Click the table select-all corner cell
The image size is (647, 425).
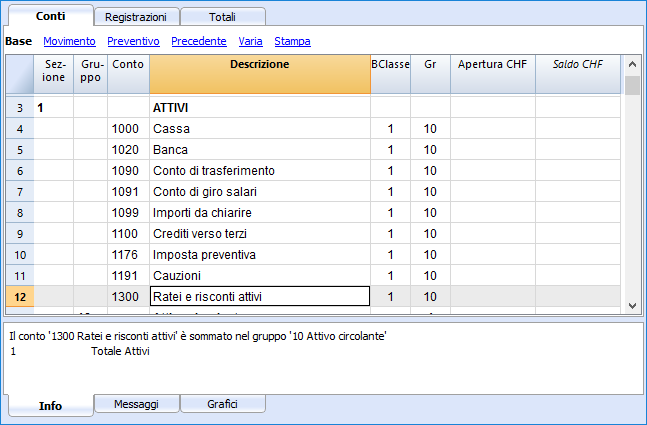click(x=19, y=74)
